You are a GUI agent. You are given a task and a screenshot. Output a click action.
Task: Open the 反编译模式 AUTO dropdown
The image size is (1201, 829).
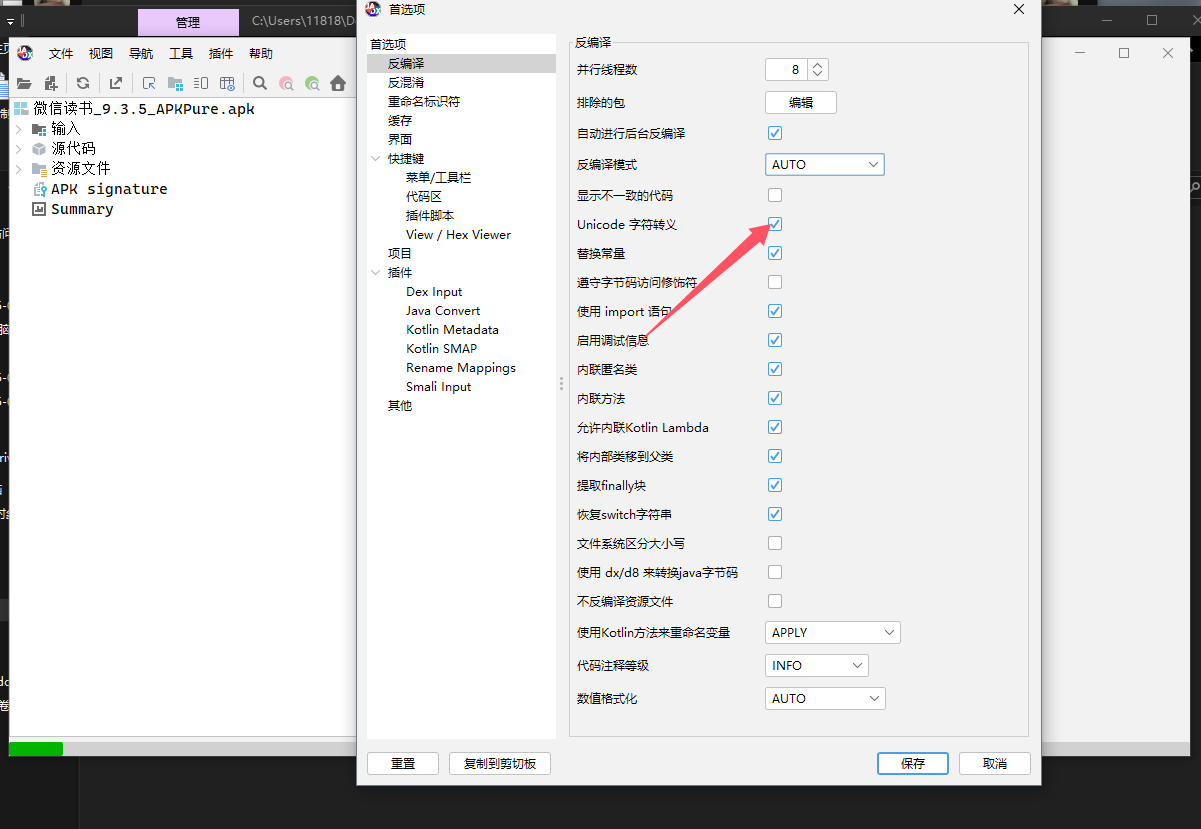click(x=825, y=164)
